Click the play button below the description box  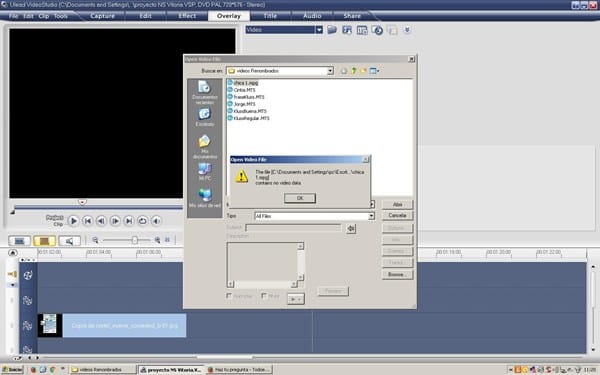tap(295, 299)
